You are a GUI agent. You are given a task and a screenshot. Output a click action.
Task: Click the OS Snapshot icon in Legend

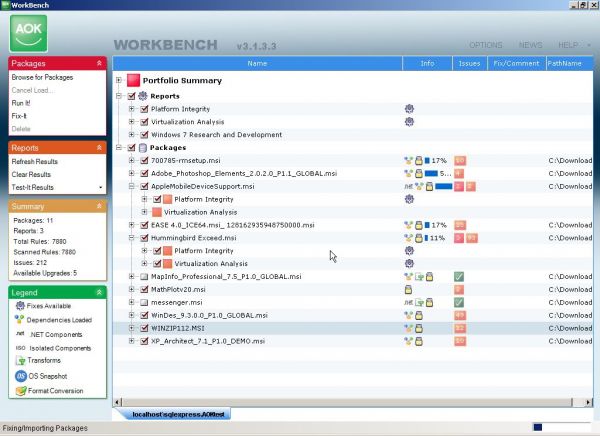coord(21,376)
